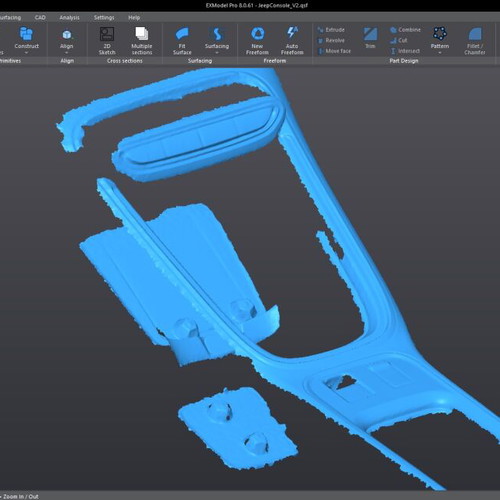Open the Multiple sections tool
This screenshot has height=500, width=500.
142,41
